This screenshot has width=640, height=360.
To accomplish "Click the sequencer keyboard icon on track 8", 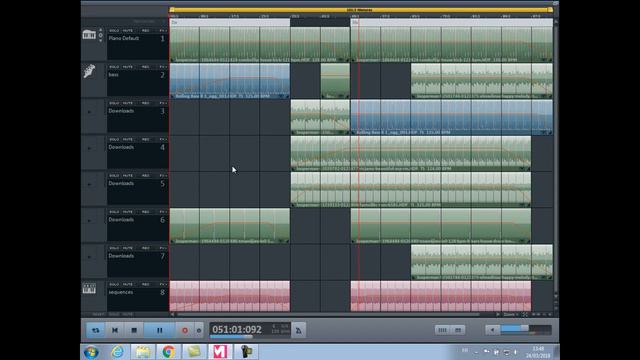I will [89, 289].
